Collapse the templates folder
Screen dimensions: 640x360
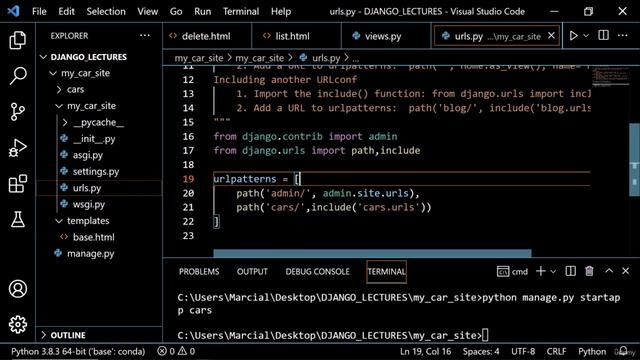pos(59,221)
